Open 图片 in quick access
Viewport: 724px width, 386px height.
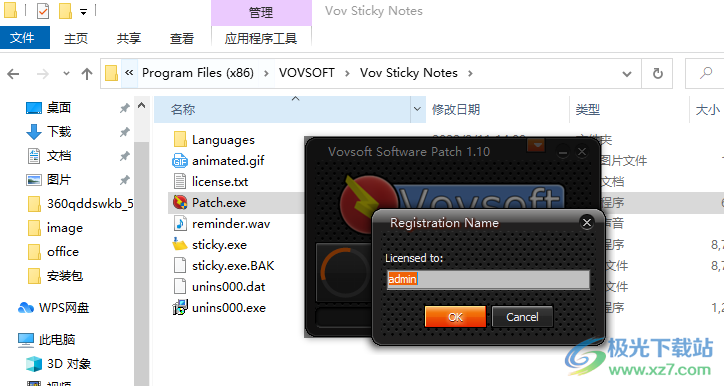59,180
